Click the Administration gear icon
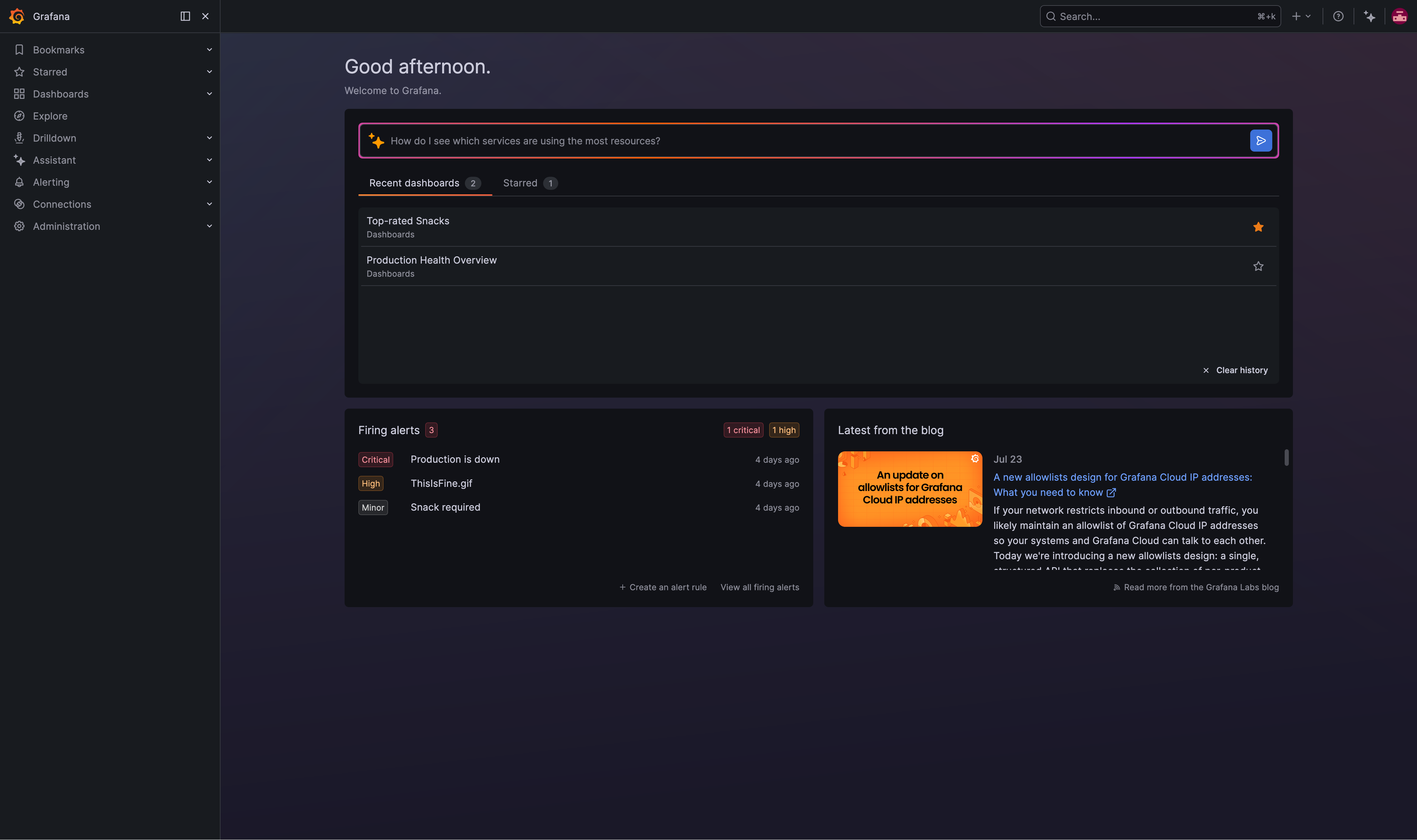1417x840 pixels. [19, 226]
